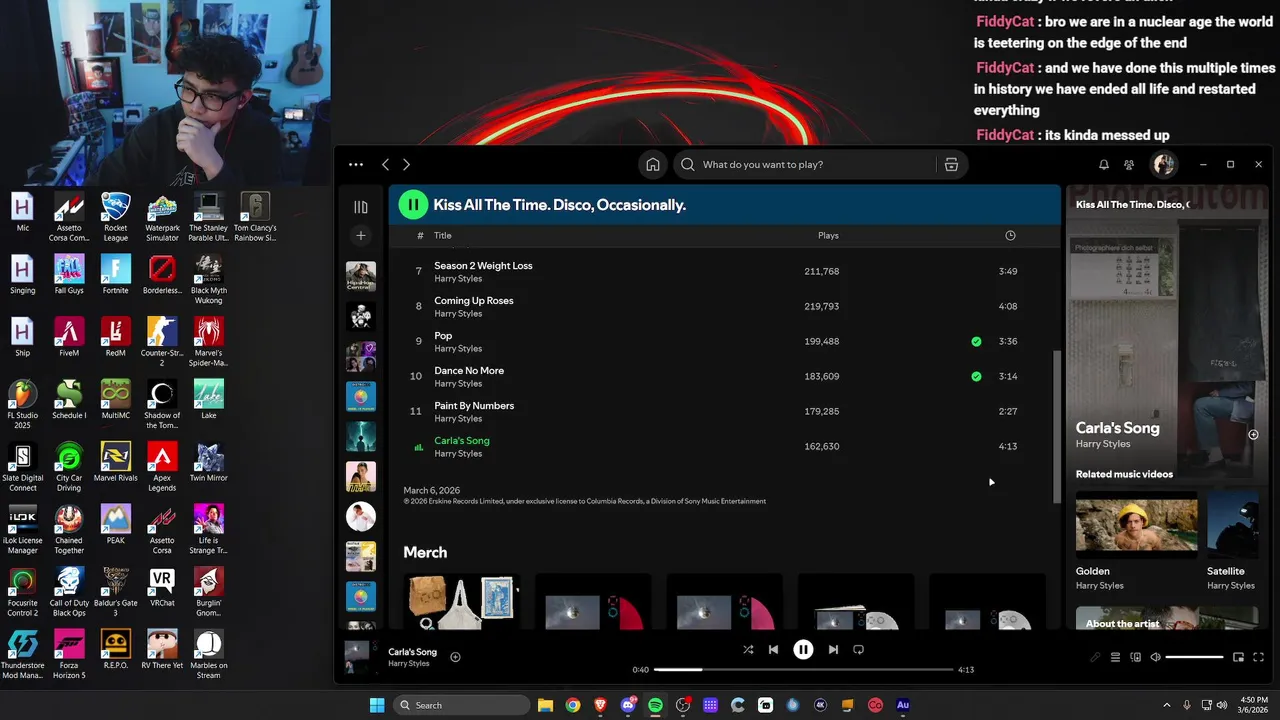Select the R.E.P.O. desktop icon
1280x720 pixels.
click(115, 650)
